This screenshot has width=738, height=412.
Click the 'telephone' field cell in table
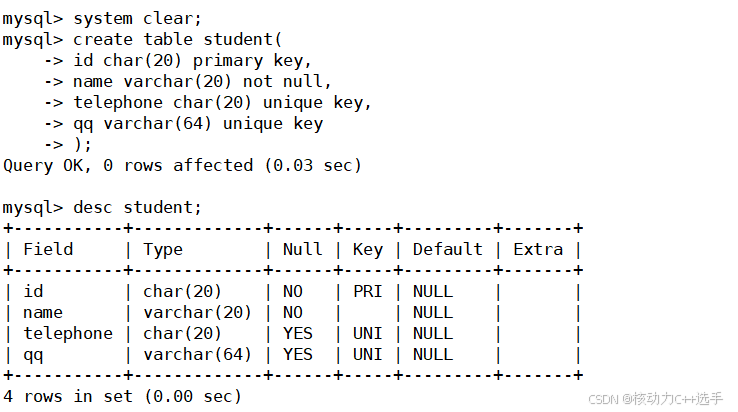(68, 334)
